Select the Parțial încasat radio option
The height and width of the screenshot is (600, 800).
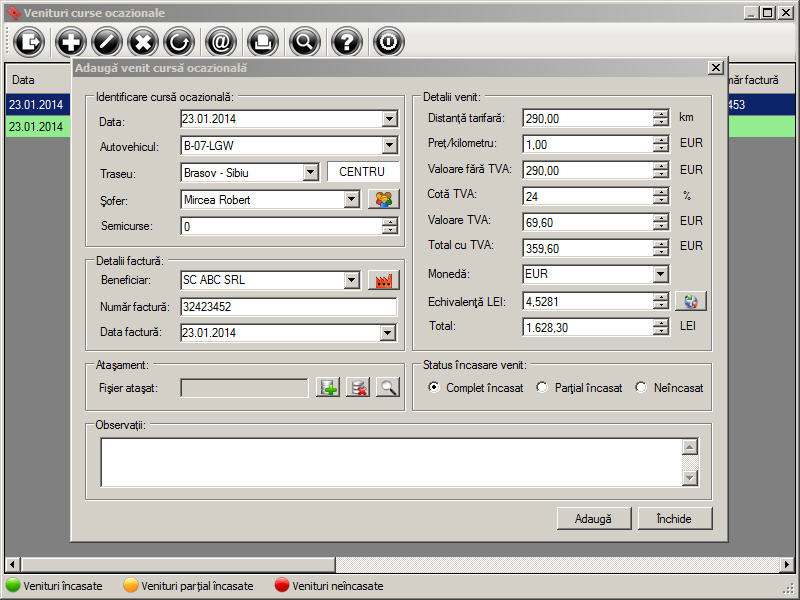(x=542, y=388)
